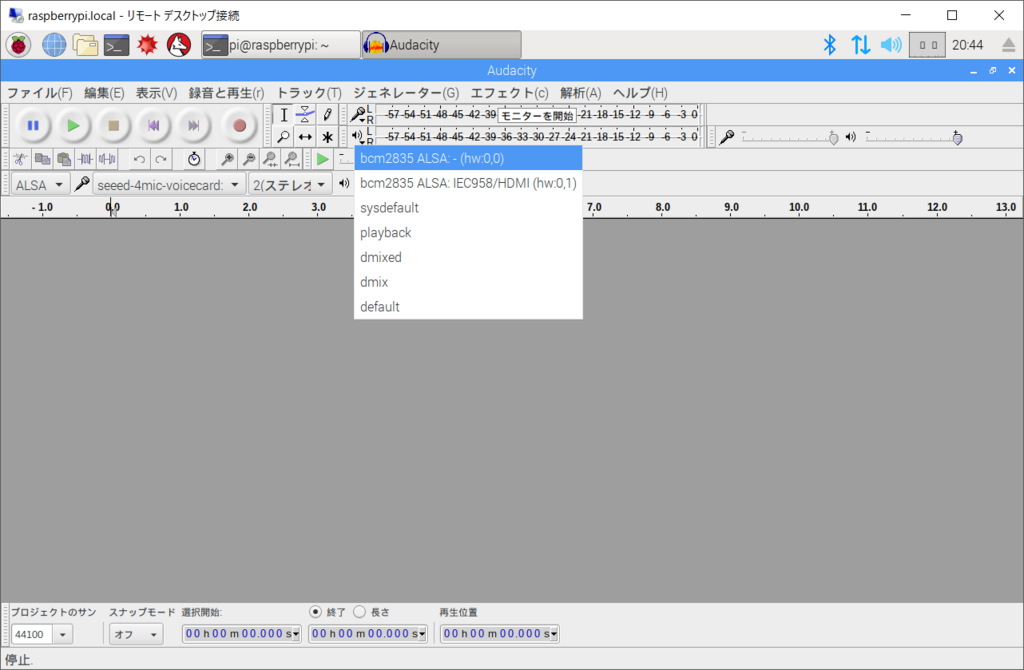Select the magnifier Zoom tool

coord(283,137)
